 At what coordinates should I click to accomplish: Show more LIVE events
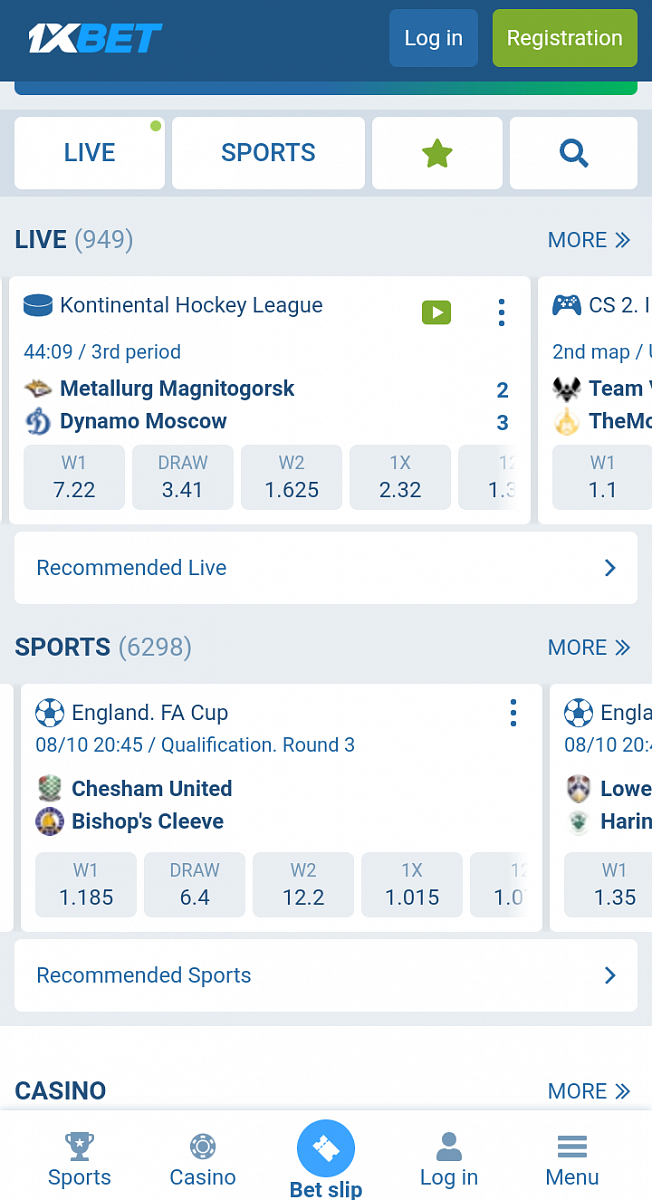click(588, 240)
